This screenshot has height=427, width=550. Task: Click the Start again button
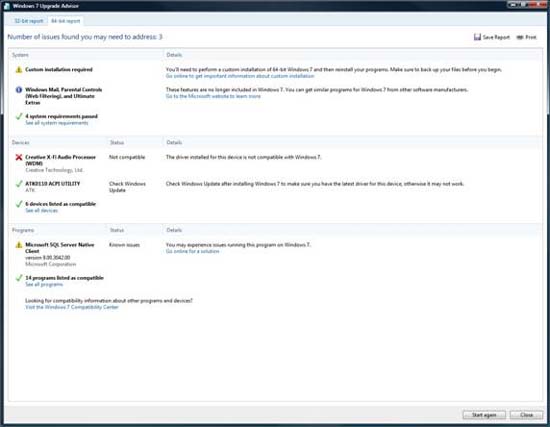[x=484, y=415]
